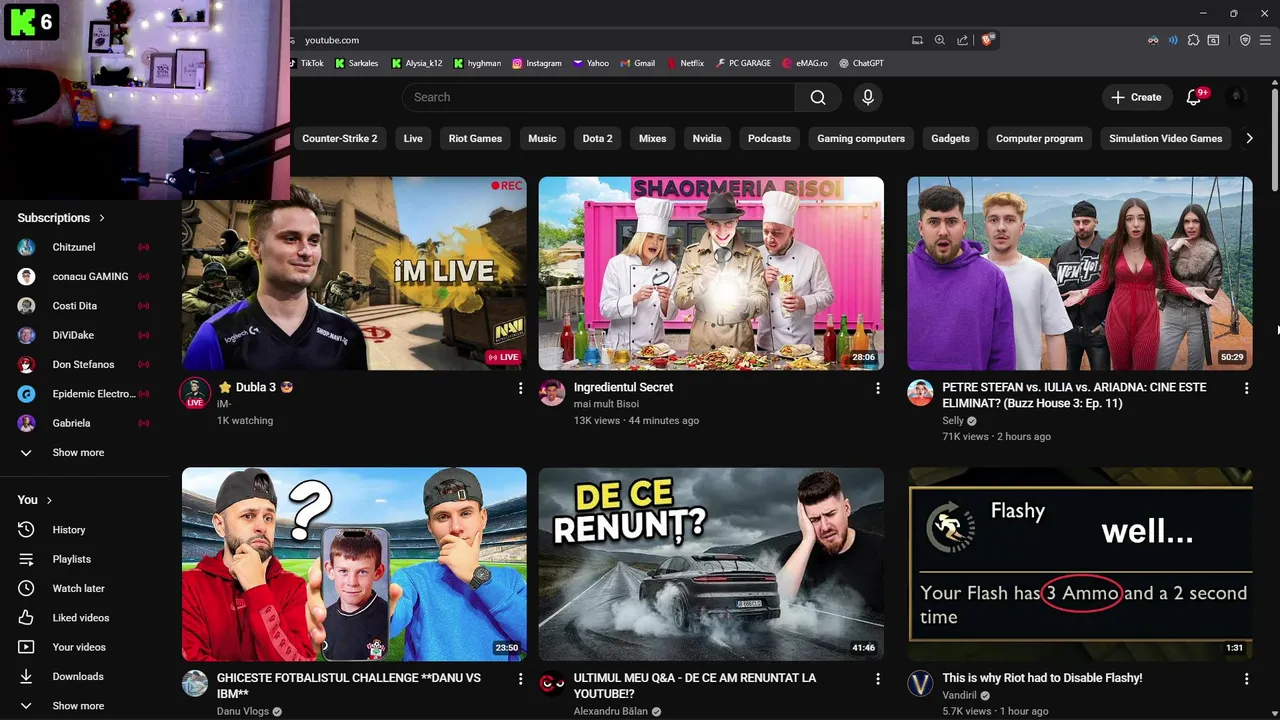The height and width of the screenshot is (720, 1280).
Task: Click the Vandiril channel avatar
Action: (x=920, y=684)
